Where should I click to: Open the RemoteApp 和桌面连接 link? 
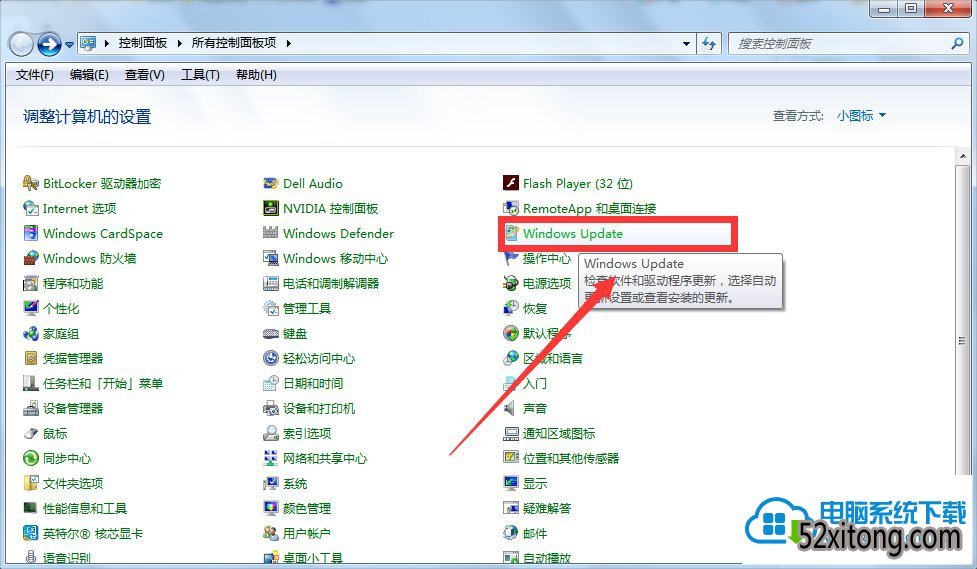589,208
